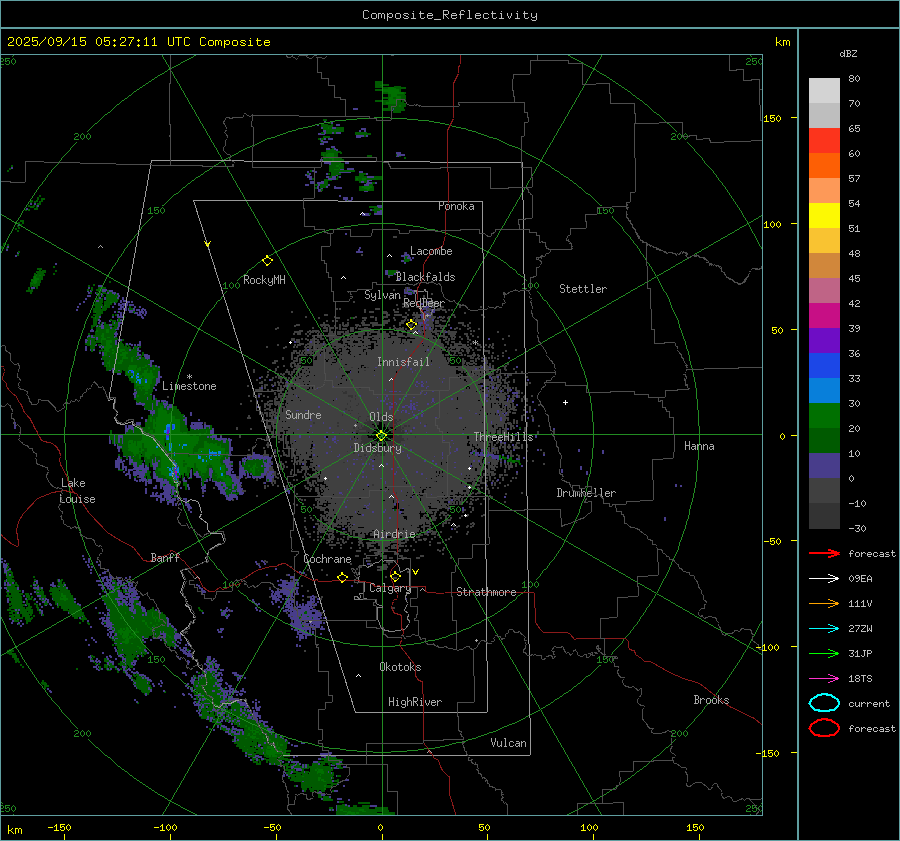This screenshot has width=900, height=841.
Task: Click the current legend label
Action: [x=869, y=703]
